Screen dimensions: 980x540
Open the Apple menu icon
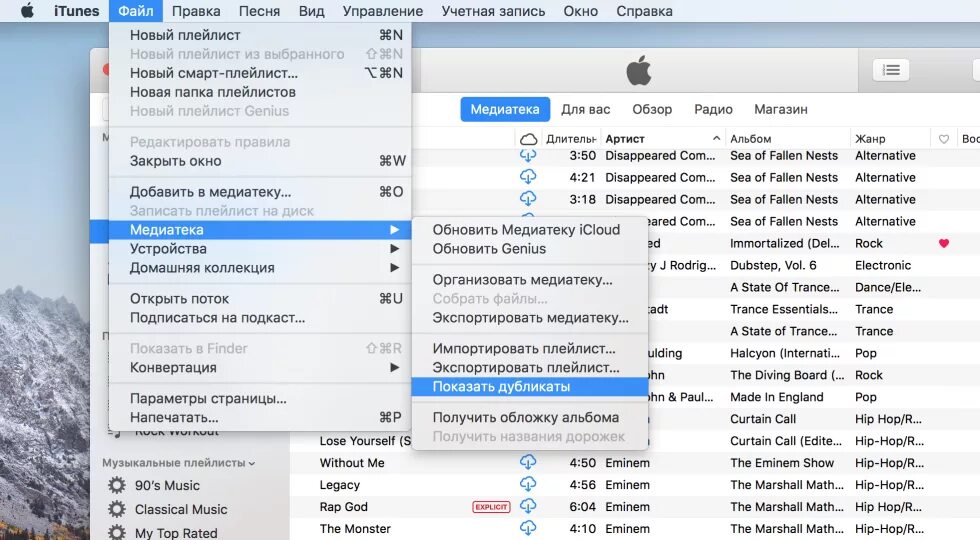(x=27, y=11)
